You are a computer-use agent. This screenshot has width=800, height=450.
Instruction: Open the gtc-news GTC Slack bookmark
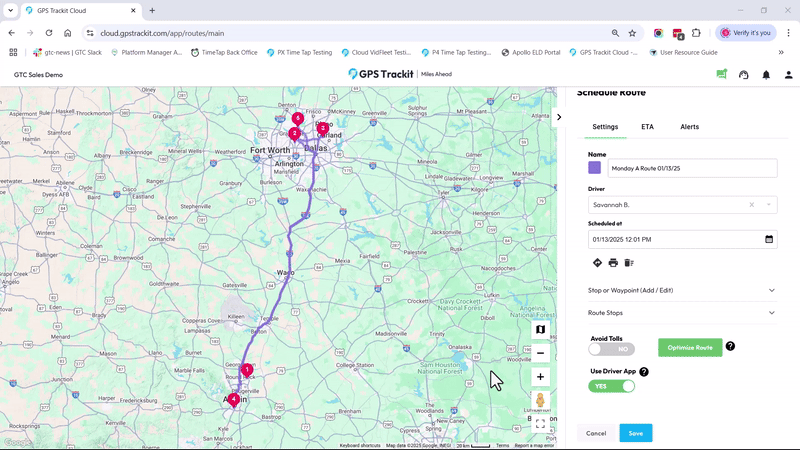(x=67, y=52)
